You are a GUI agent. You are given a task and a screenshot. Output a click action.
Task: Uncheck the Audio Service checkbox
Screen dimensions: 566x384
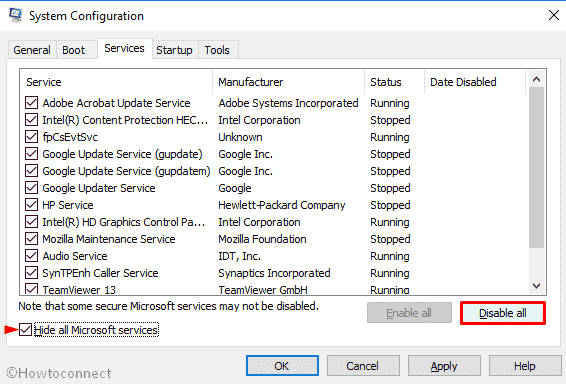[x=31, y=256]
